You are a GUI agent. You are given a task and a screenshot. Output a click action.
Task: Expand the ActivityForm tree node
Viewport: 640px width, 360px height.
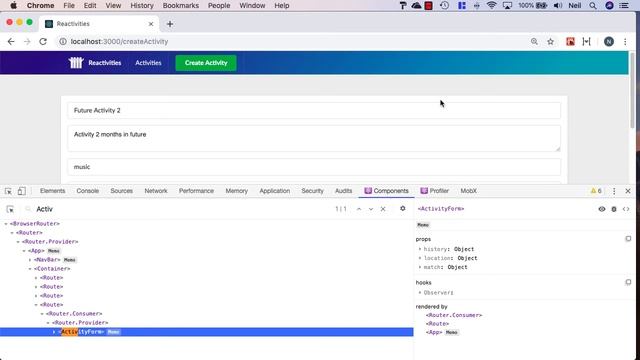tap(54, 332)
